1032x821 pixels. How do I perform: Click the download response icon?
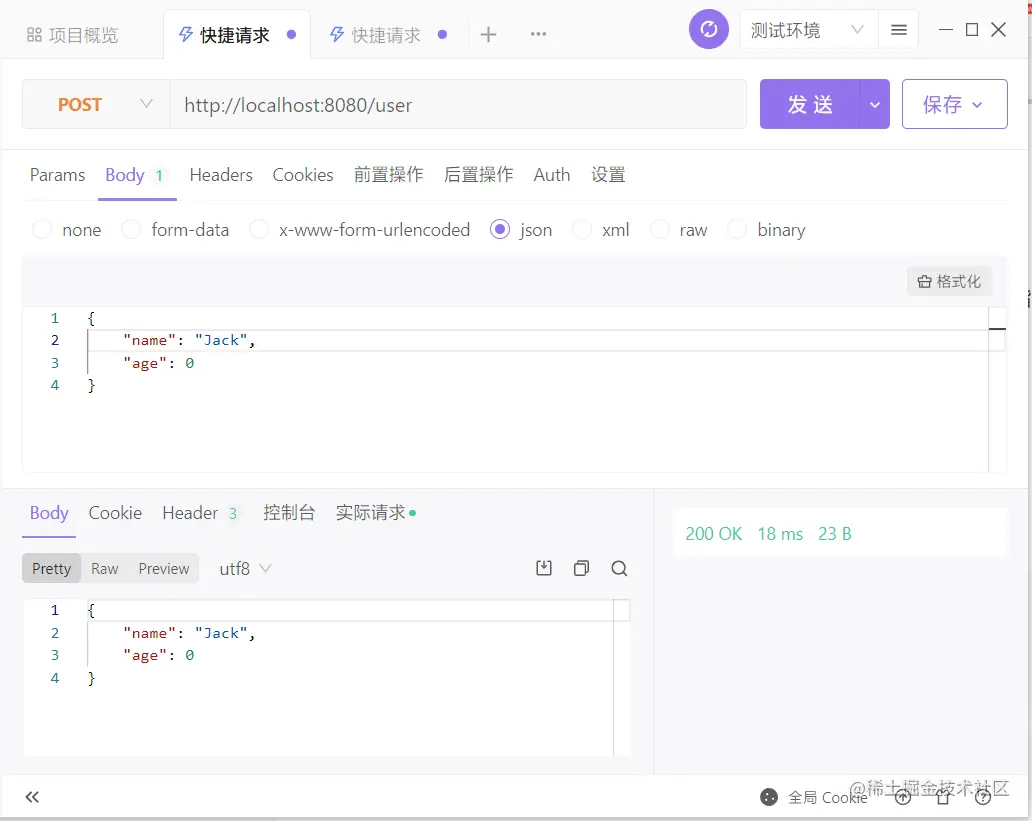coord(544,568)
